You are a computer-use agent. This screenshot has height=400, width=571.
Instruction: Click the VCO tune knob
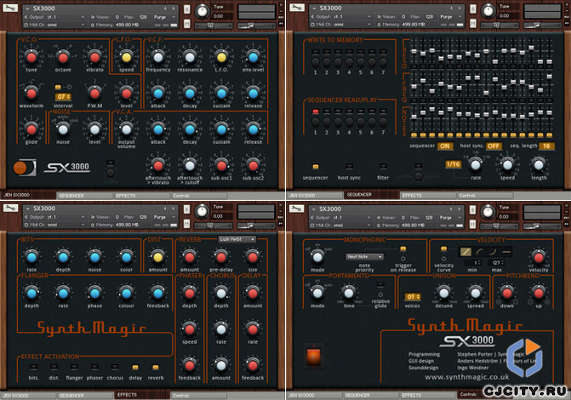(31, 57)
